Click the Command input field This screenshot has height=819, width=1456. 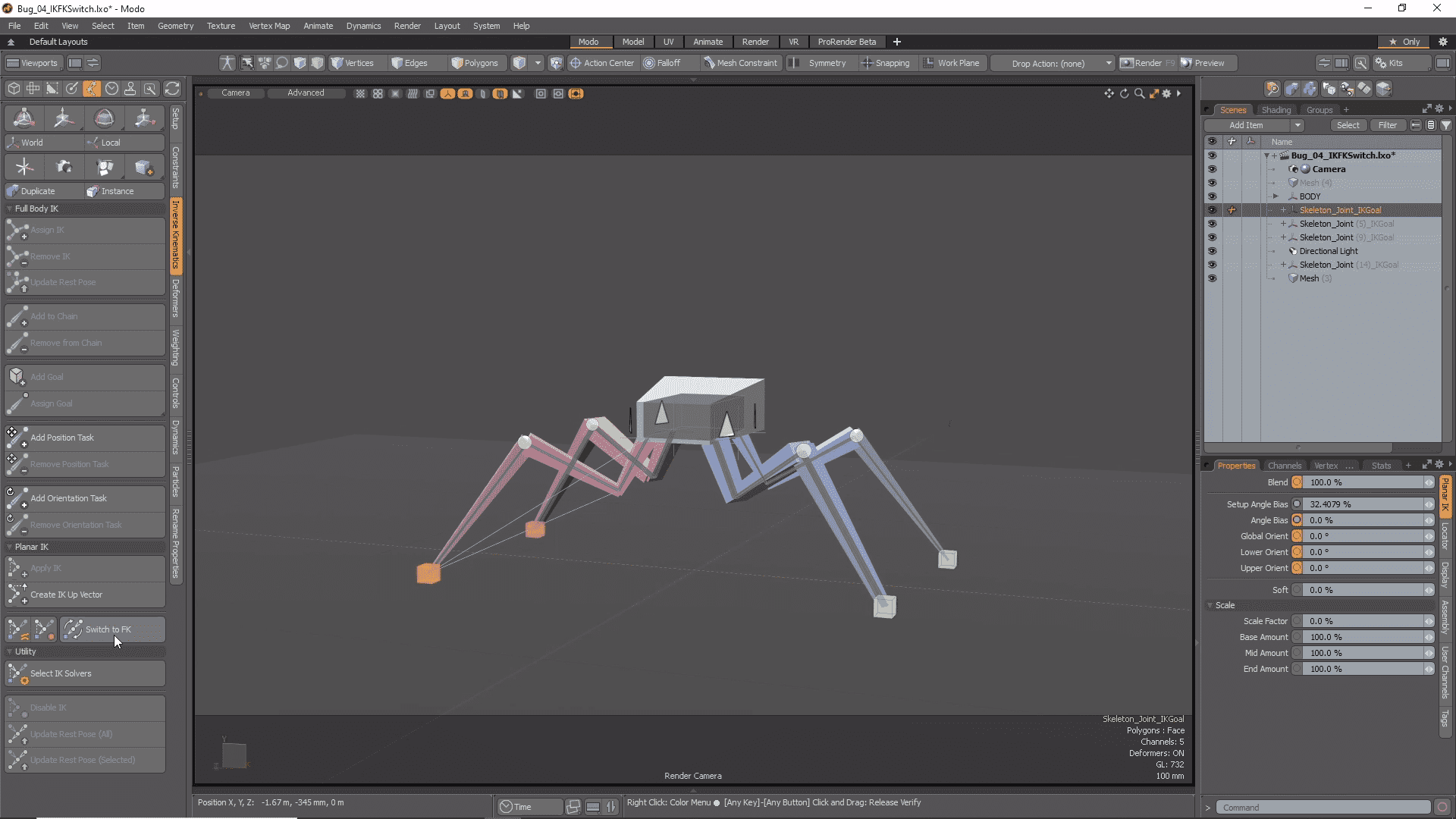point(1323,808)
